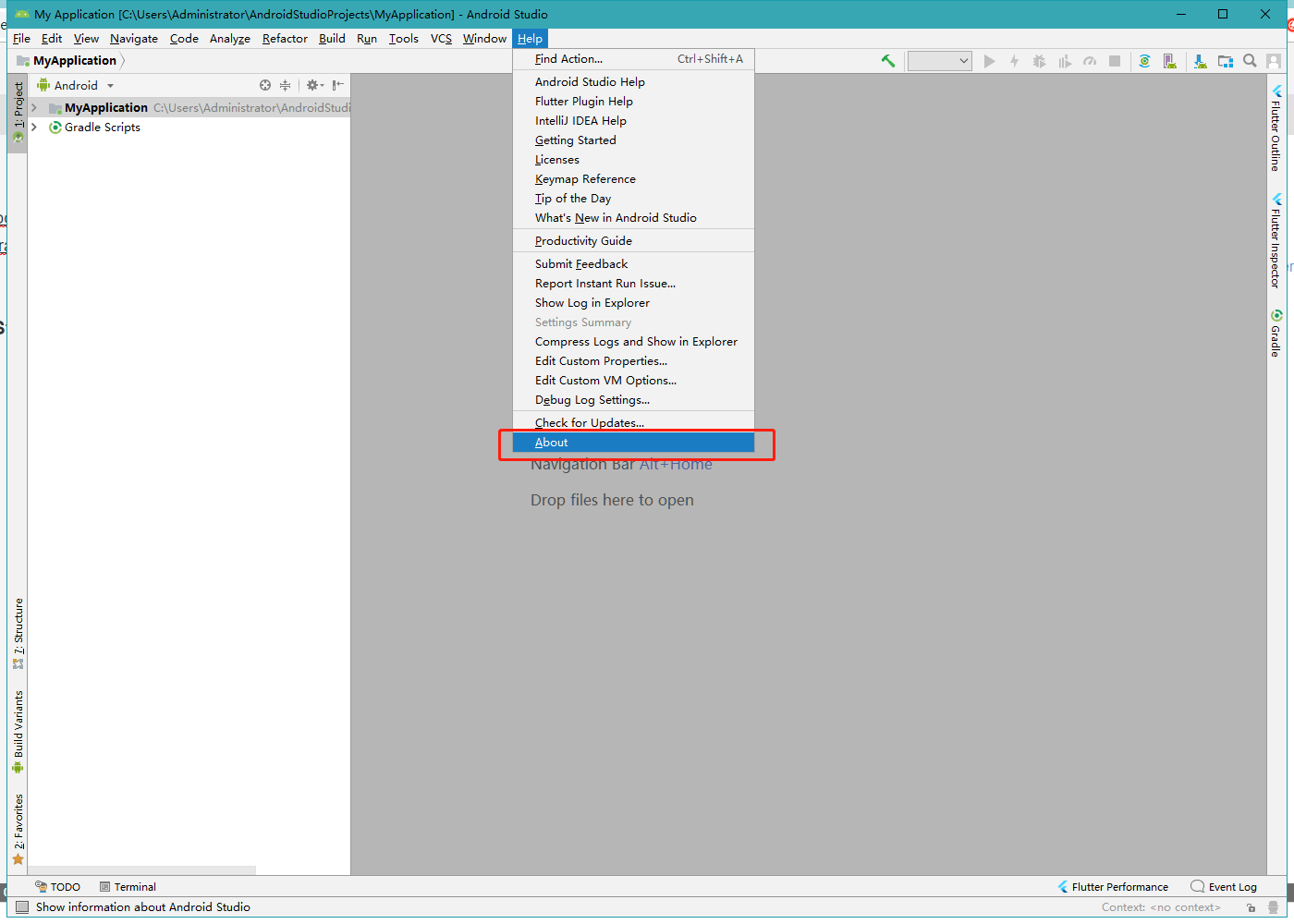Toggle the Favorites tool window tab
Viewport: 1294px width, 924px height.
coord(18,830)
